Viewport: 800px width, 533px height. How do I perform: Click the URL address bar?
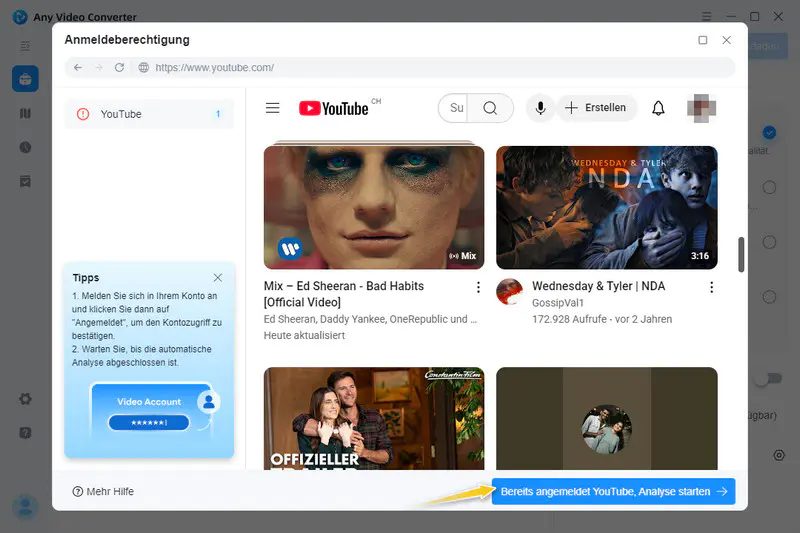coord(400,68)
